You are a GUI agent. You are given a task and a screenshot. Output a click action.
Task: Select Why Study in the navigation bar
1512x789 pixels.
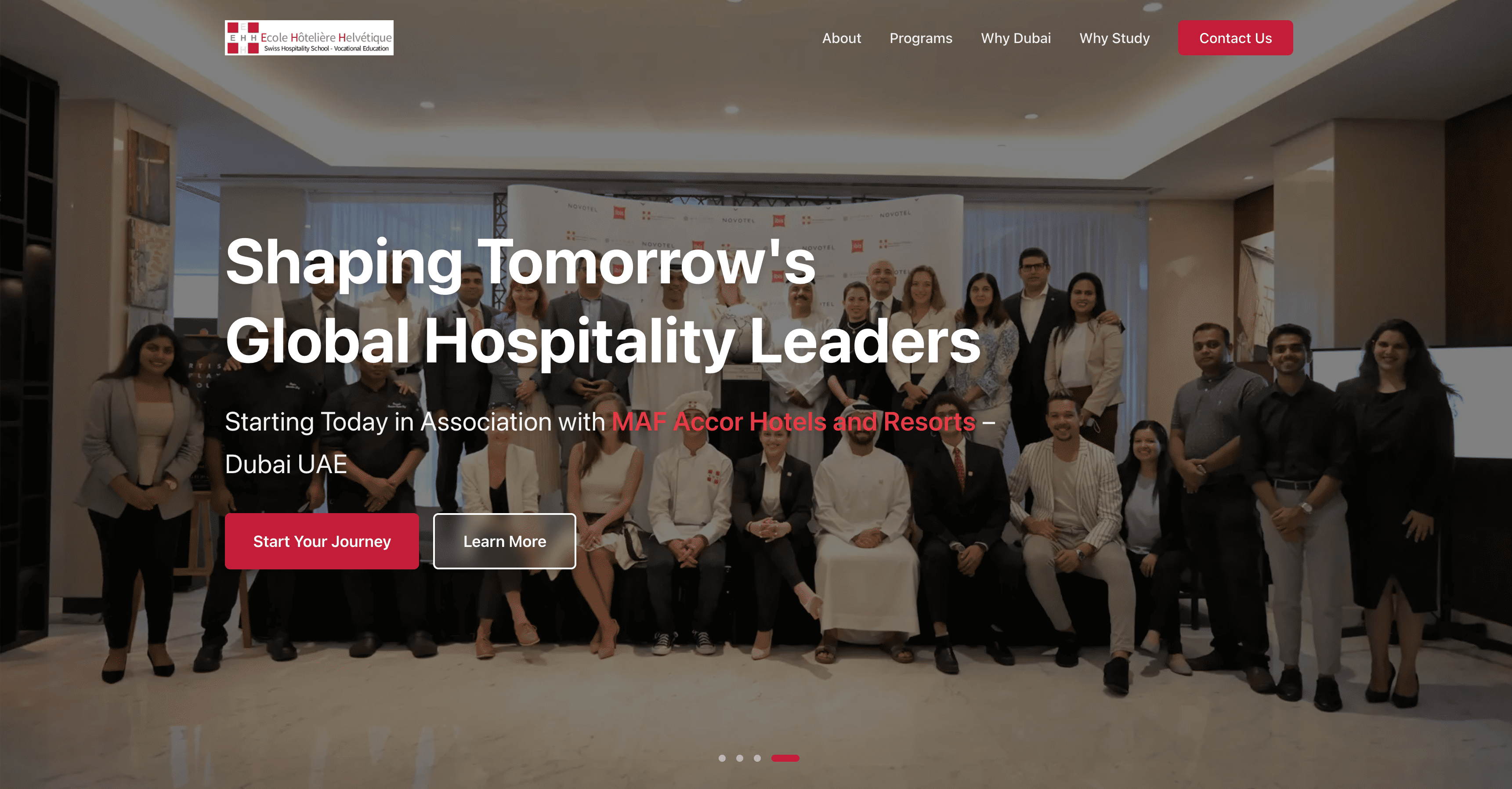point(1114,38)
